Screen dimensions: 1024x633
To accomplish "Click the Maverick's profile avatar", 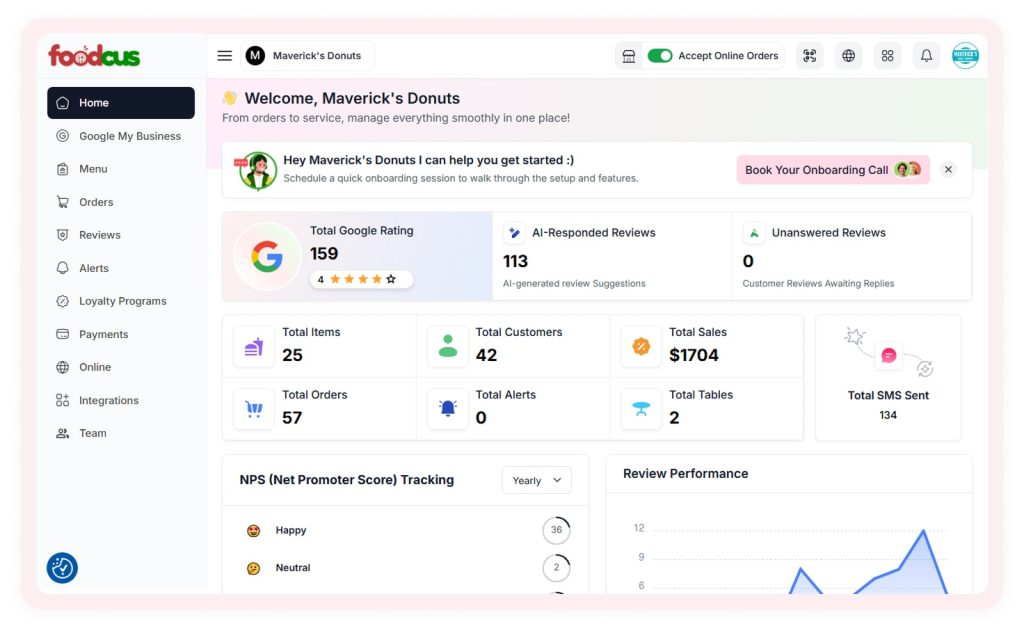I will coord(965,56).
